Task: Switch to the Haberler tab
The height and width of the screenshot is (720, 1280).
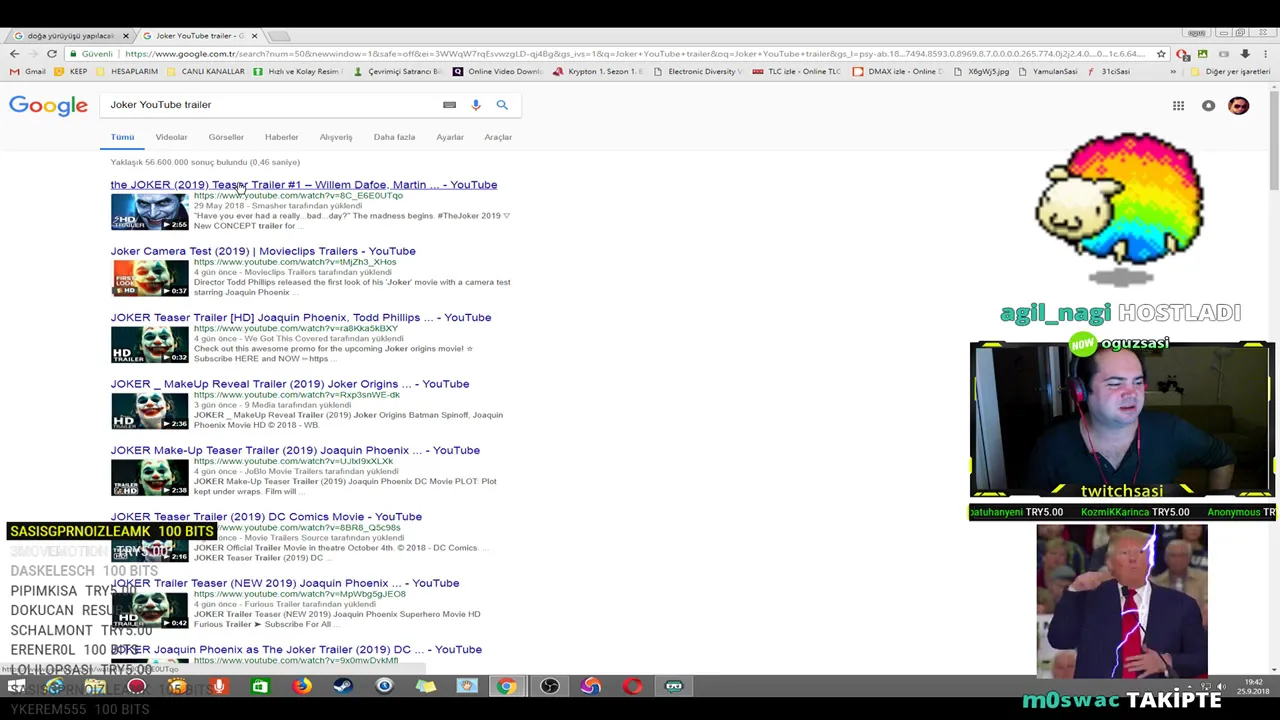Action: tap(281, 137)
